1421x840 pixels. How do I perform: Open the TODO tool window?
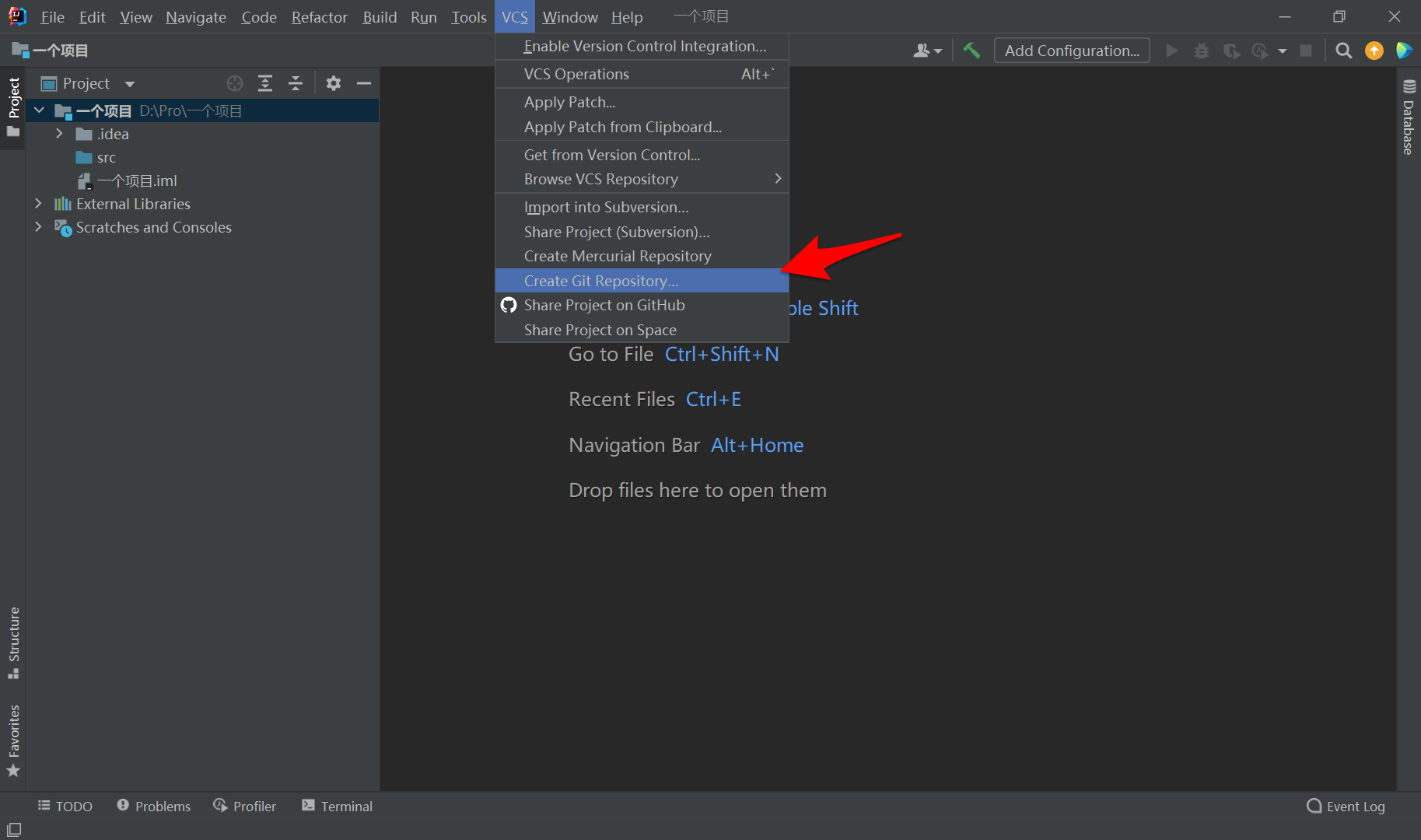tap(65, 806)
